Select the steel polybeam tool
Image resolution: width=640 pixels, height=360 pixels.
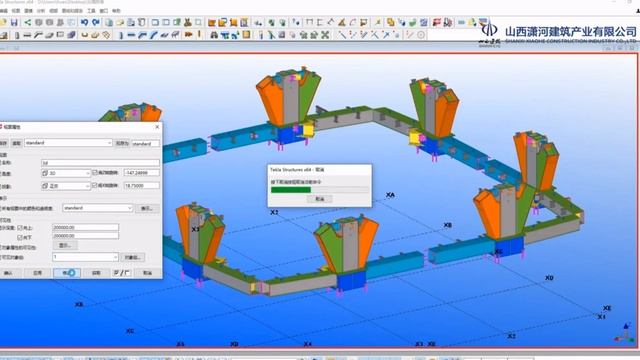pos(38,35)
